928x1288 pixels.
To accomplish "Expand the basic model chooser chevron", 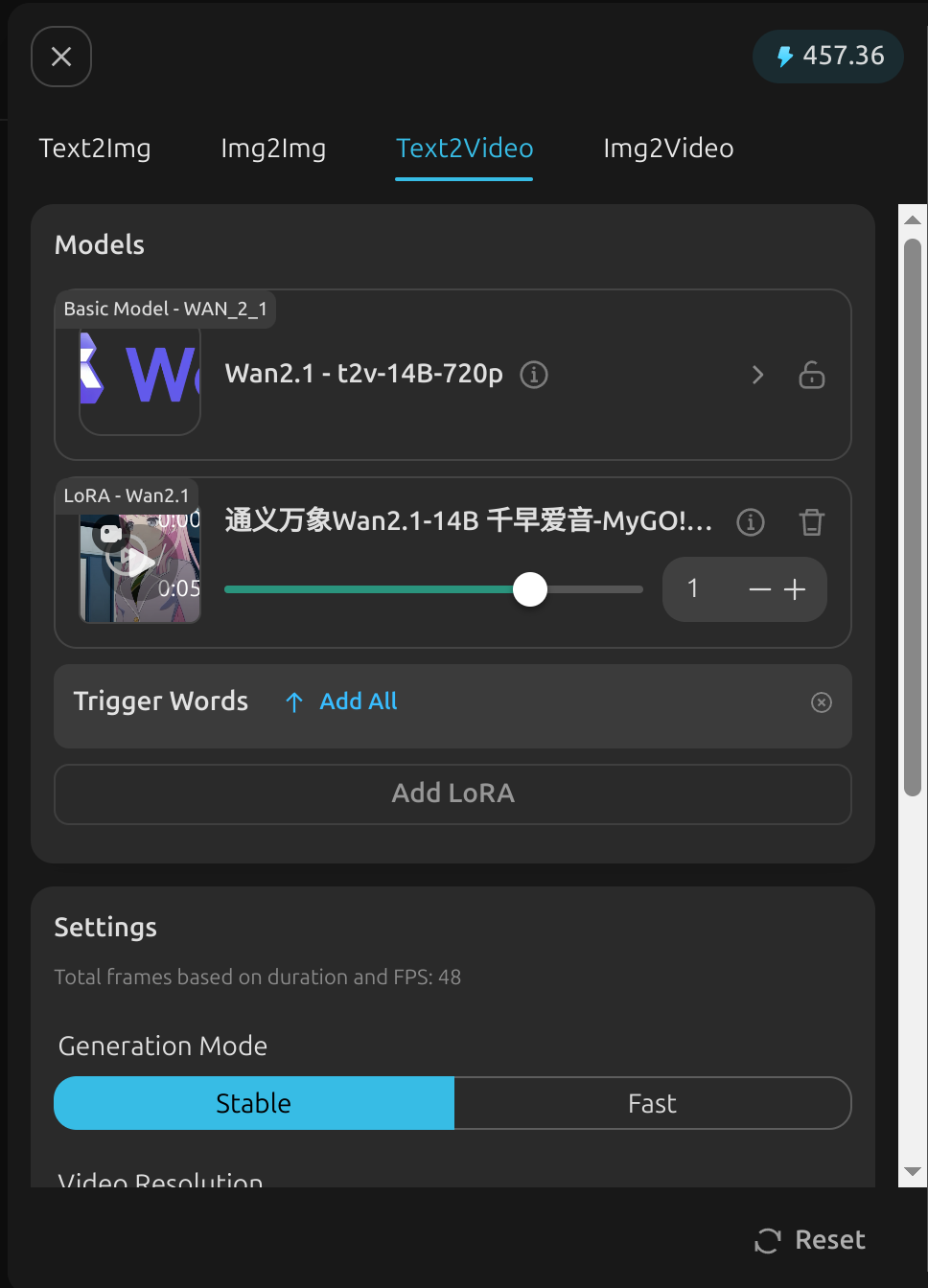I will tap(757, 375).
